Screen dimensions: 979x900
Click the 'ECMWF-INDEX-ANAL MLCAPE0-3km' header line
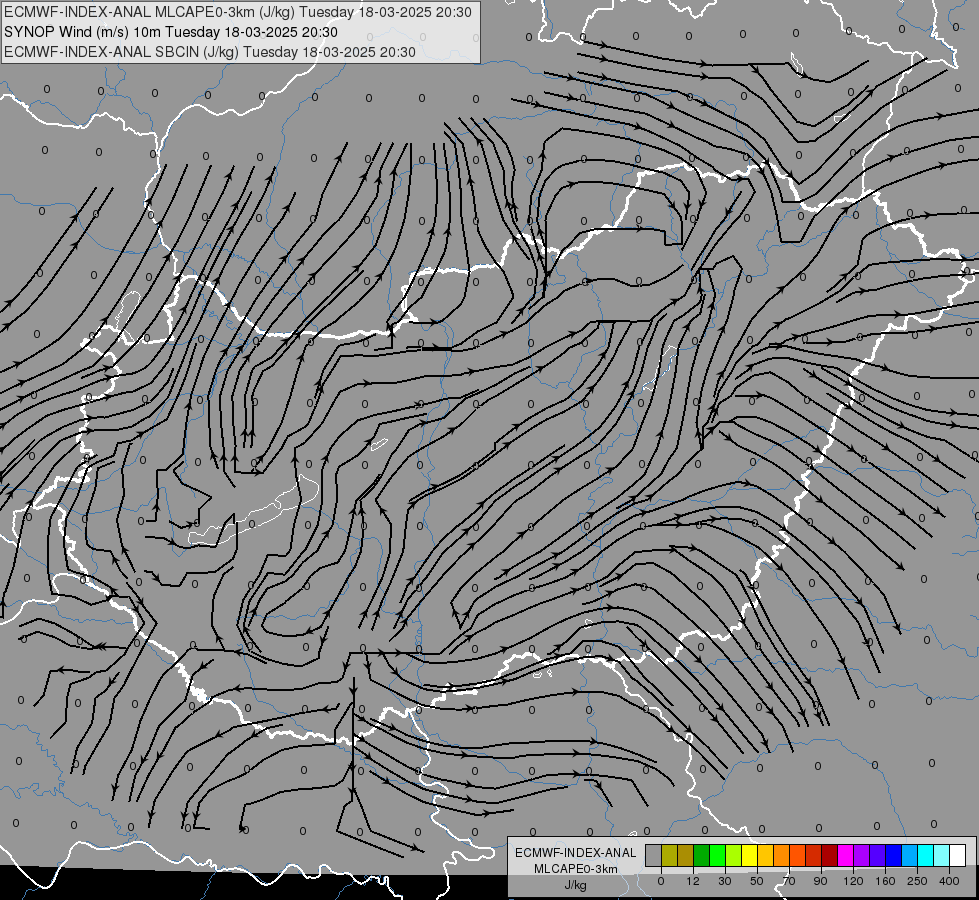[x=238, y=12]
